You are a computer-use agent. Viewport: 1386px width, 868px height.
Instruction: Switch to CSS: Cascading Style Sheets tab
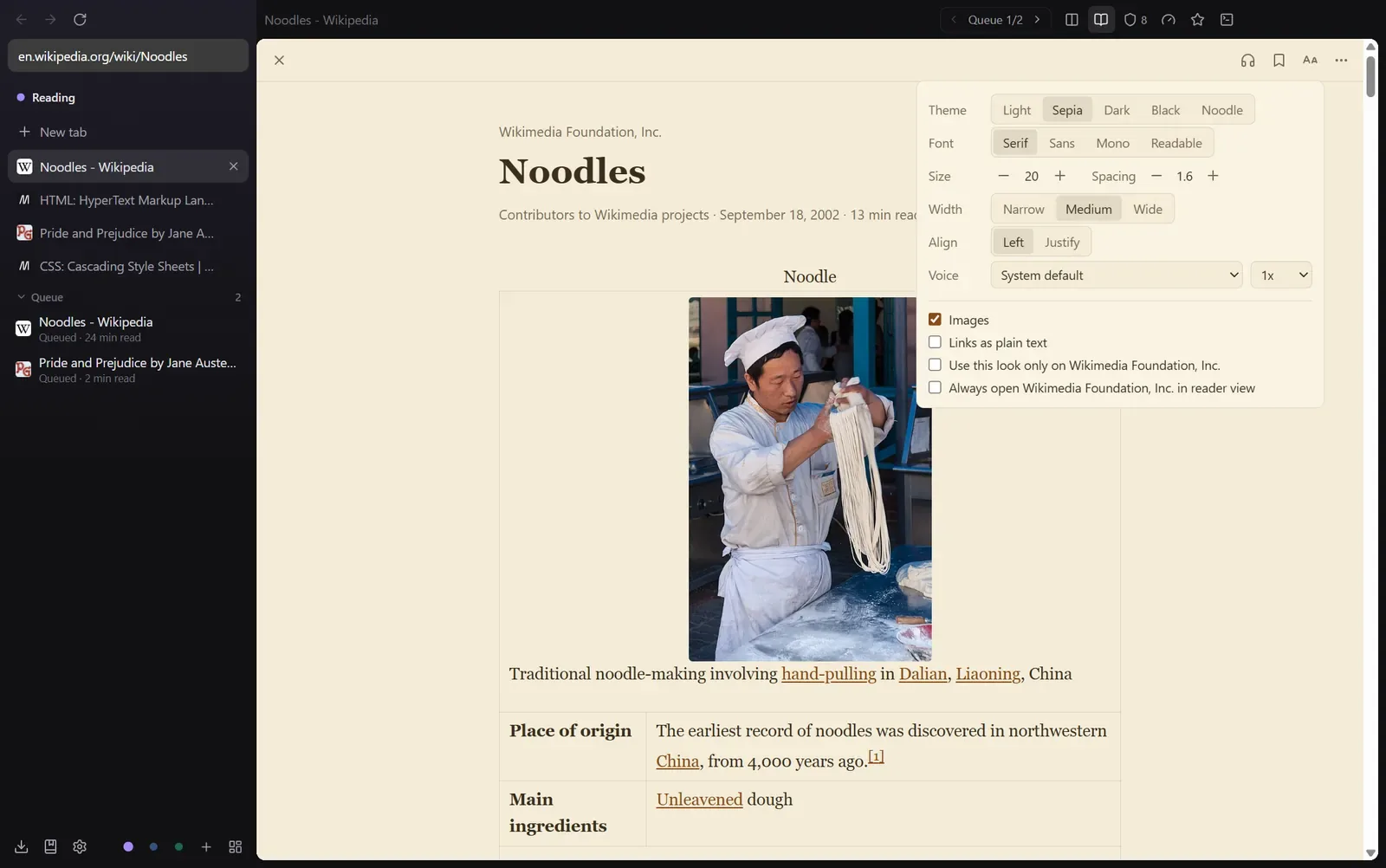tap(128, 266)
